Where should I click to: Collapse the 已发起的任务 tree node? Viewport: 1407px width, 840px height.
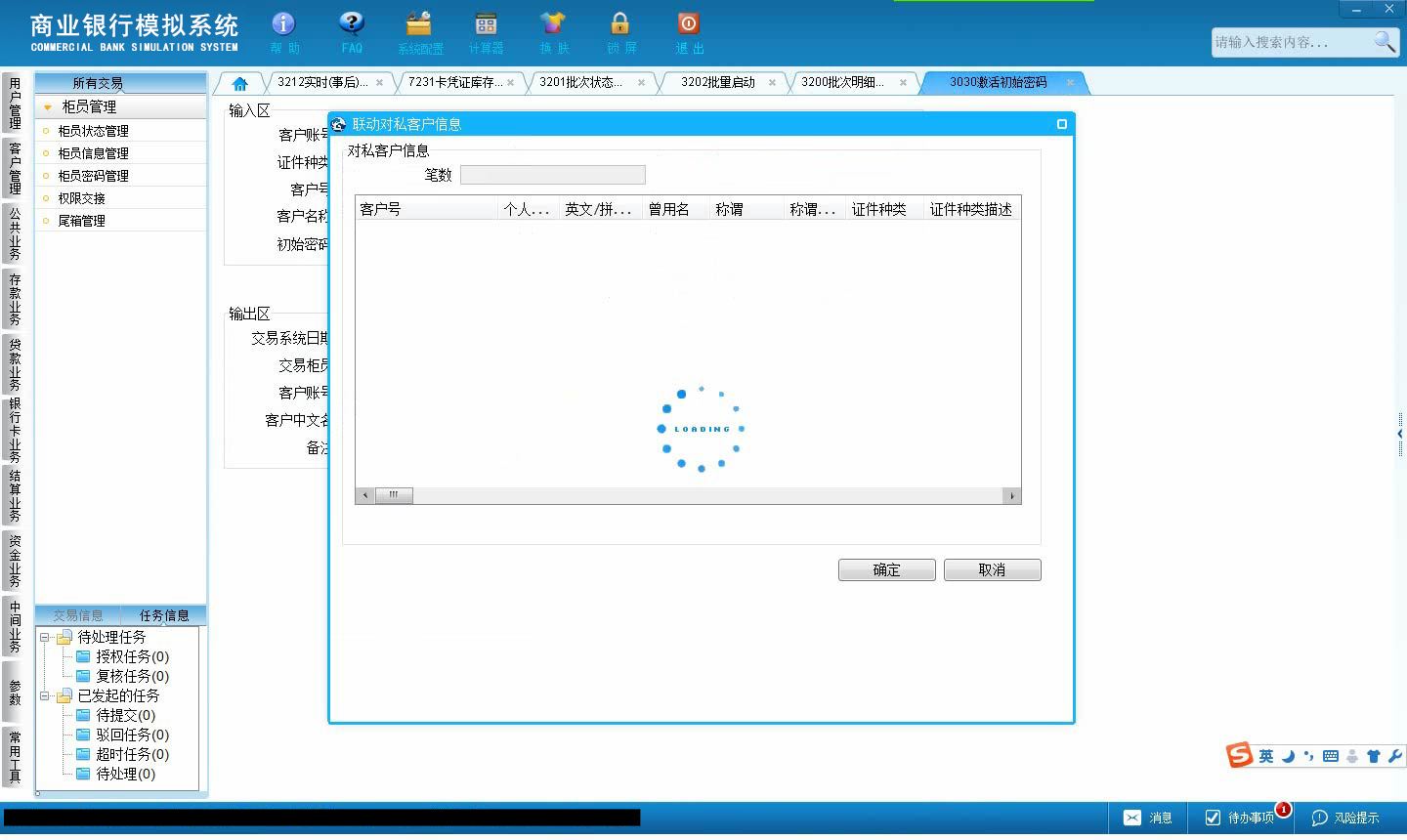click(x=44, y=696)
